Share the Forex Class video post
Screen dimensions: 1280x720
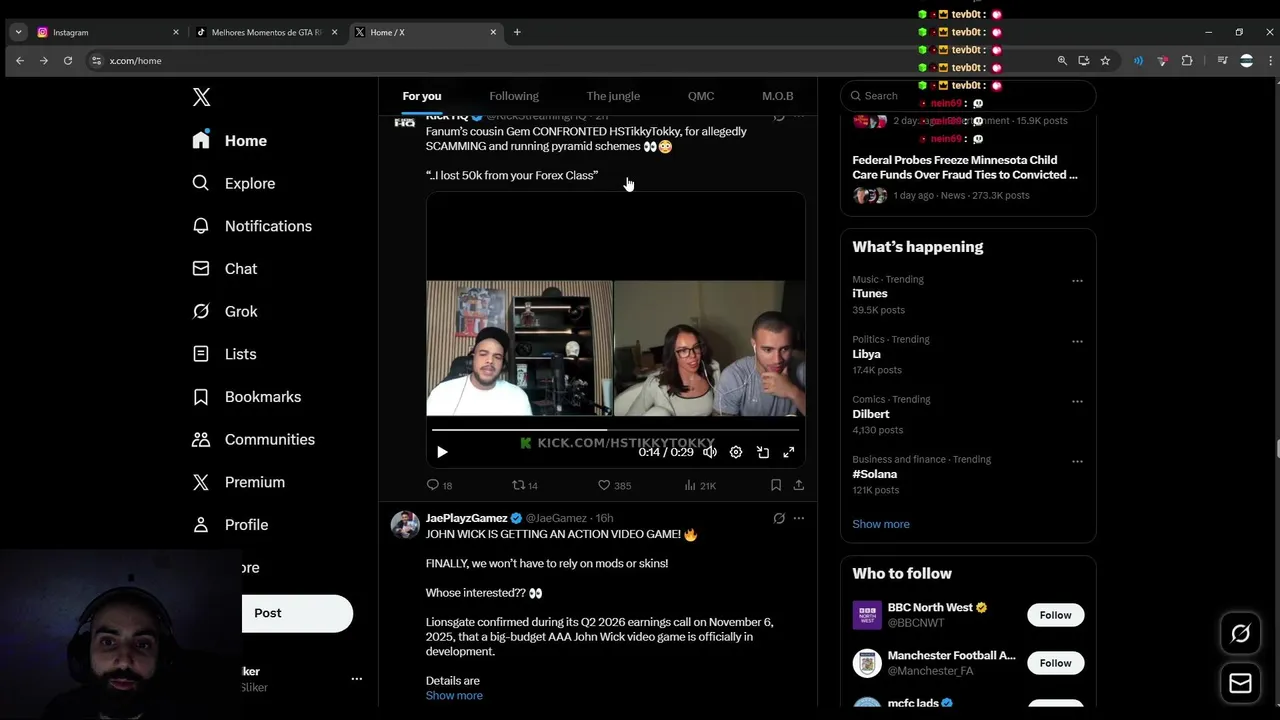[x=798, y=485]
